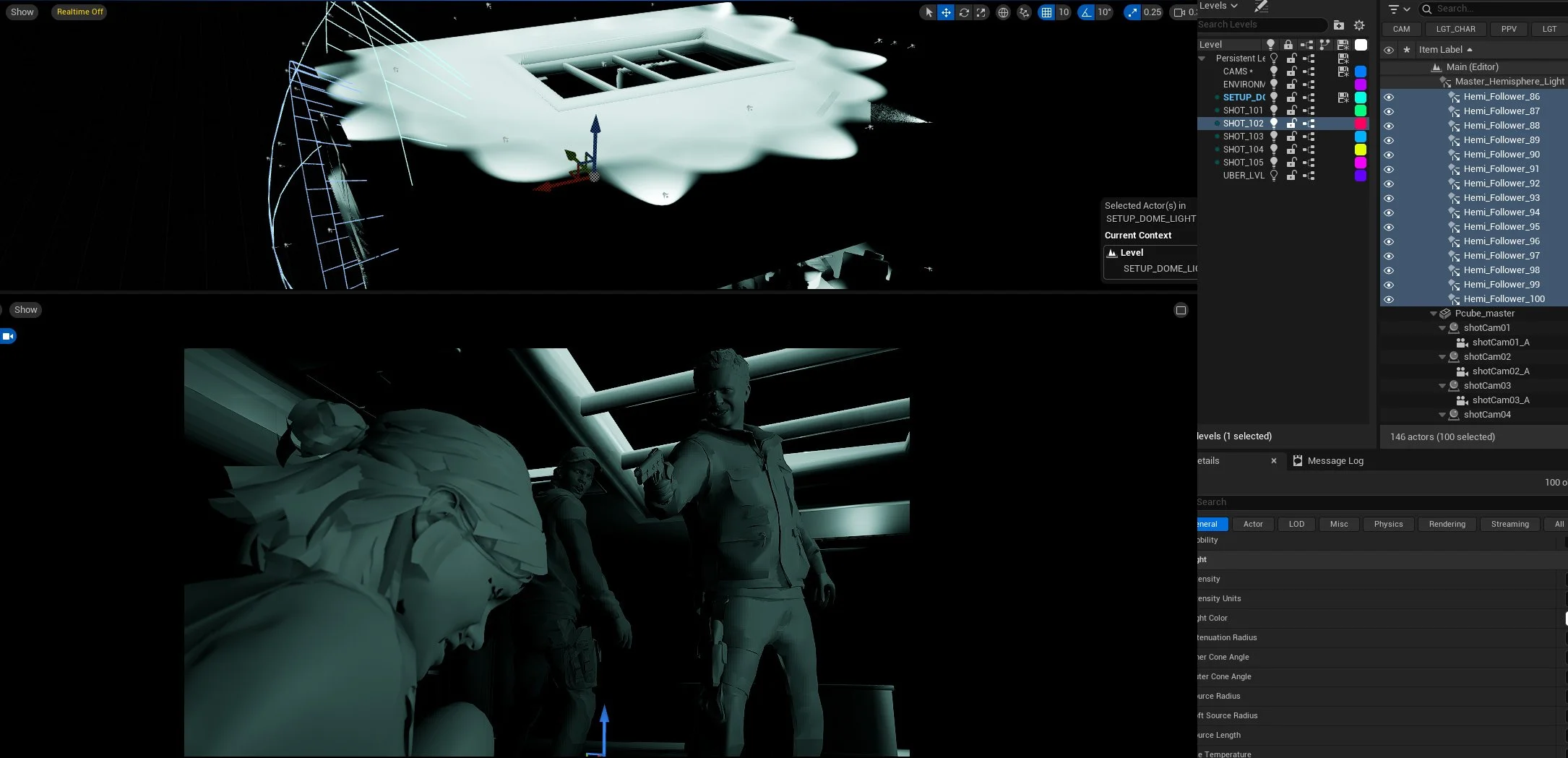Choose the Scale gizmo tool

click(x=981, y=12)
